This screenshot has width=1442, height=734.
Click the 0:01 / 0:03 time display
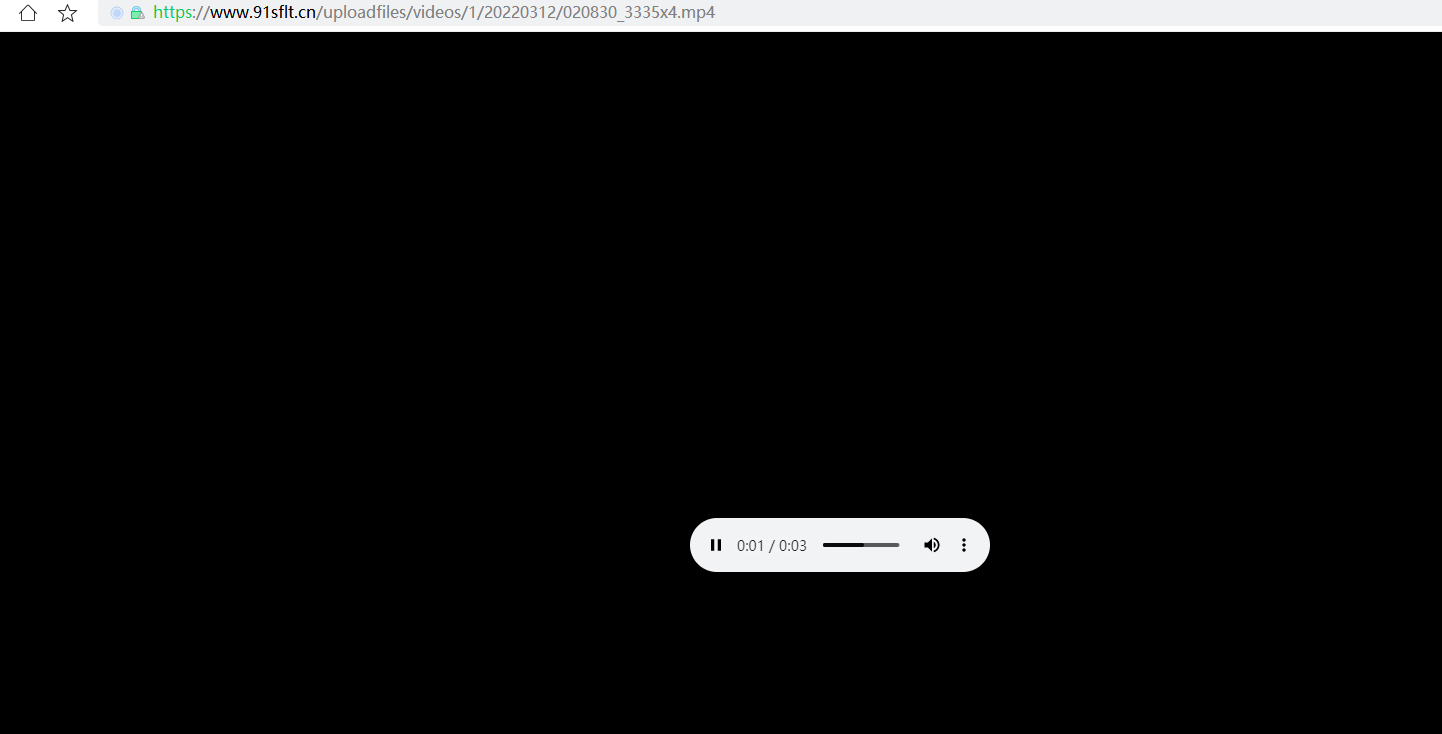pos(772,546)
